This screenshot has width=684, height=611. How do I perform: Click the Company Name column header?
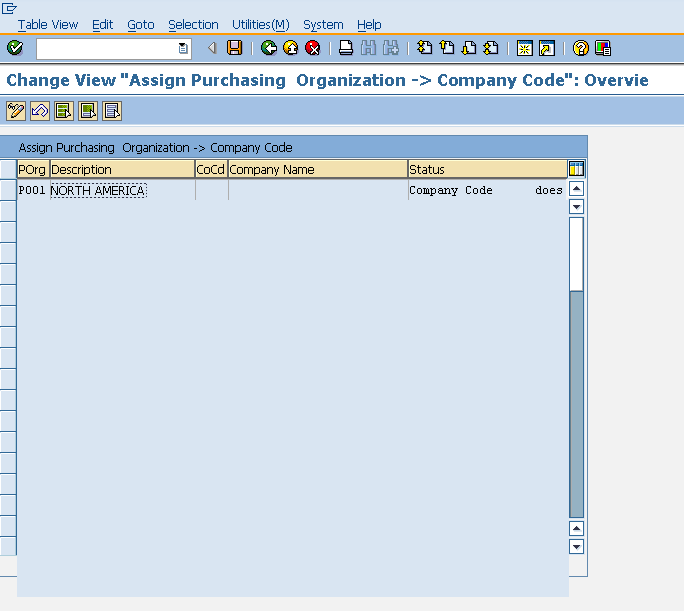coord(318,169)
